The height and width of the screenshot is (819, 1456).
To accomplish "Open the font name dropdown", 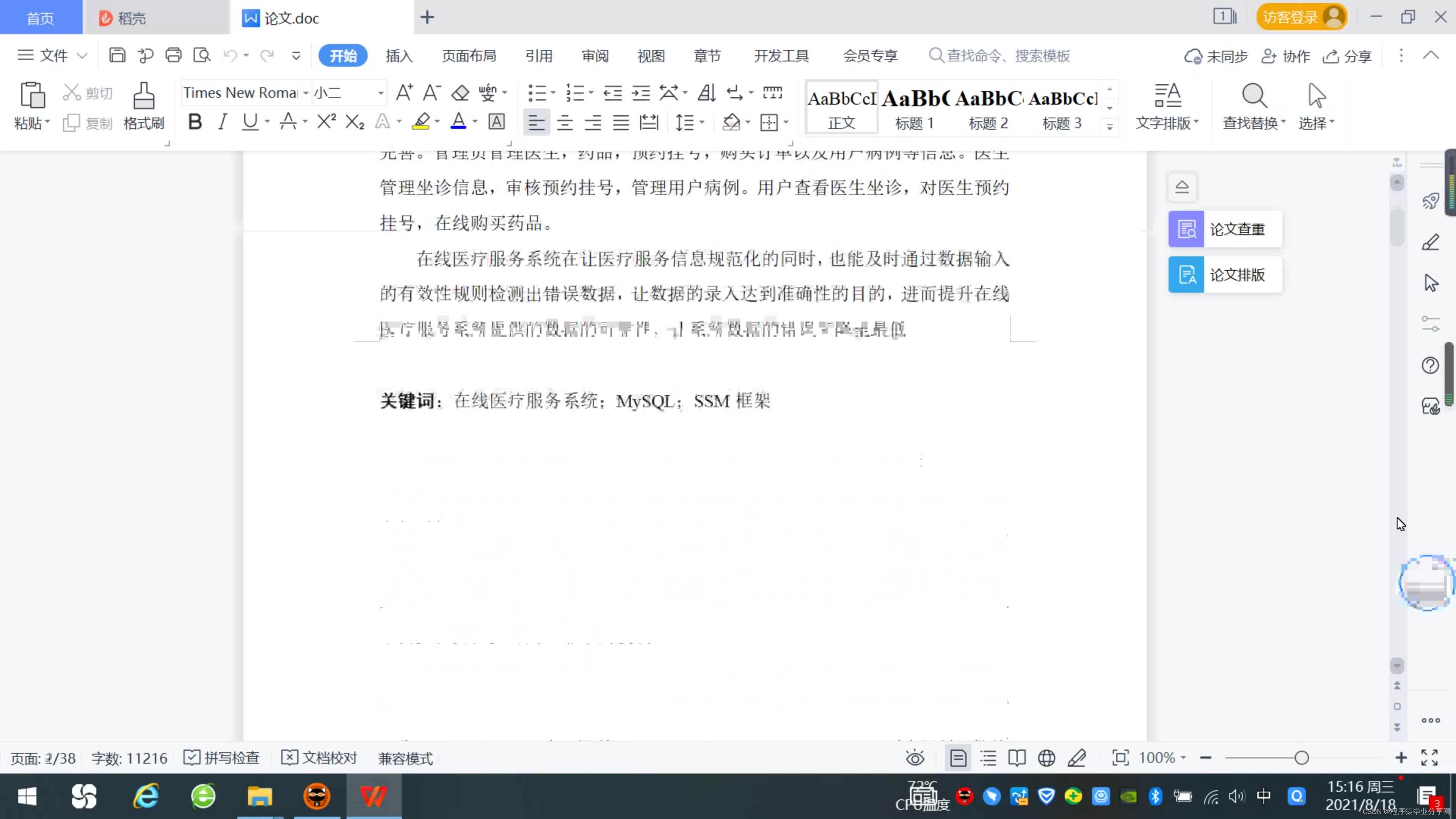I will pos(306,93).
